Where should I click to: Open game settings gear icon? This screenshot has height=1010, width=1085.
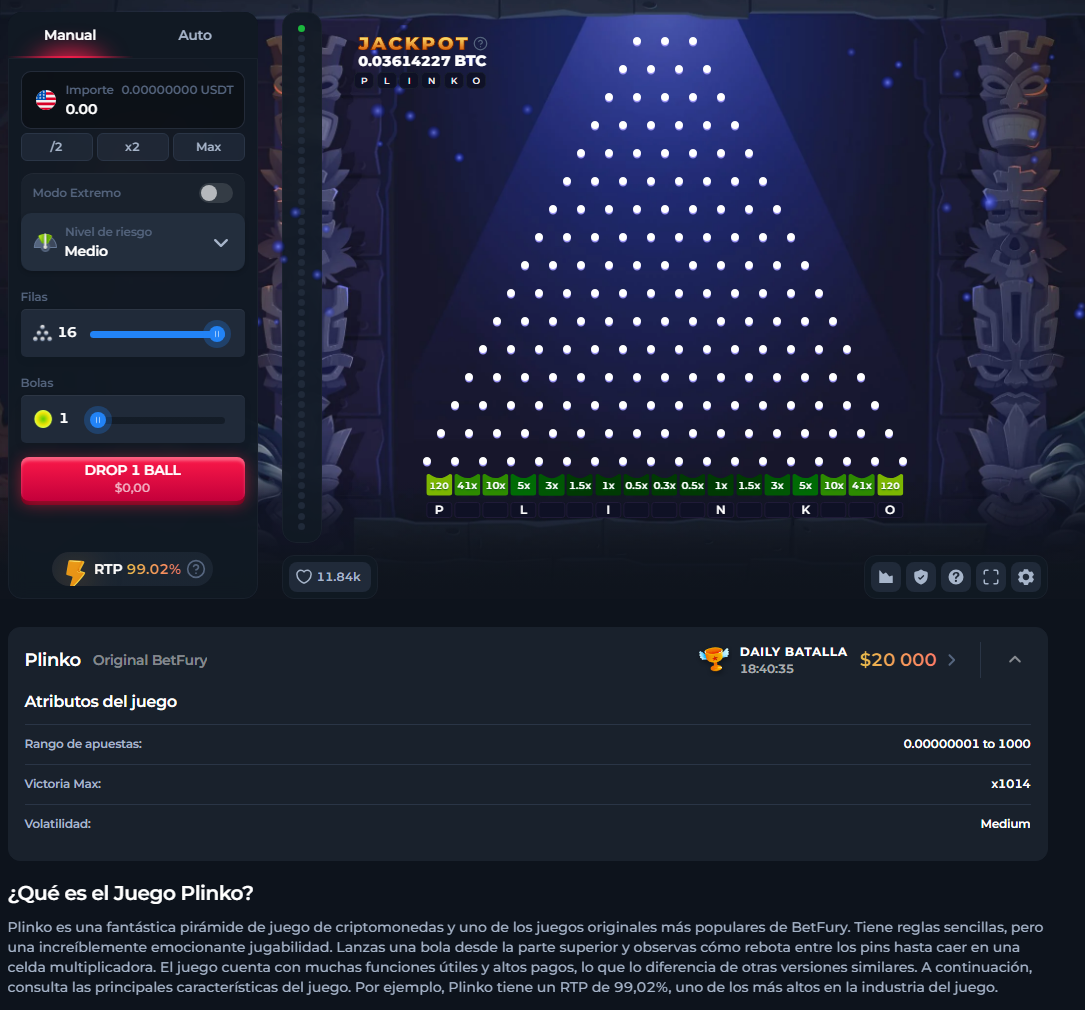pyautogui.click(x=1026, y=577)
